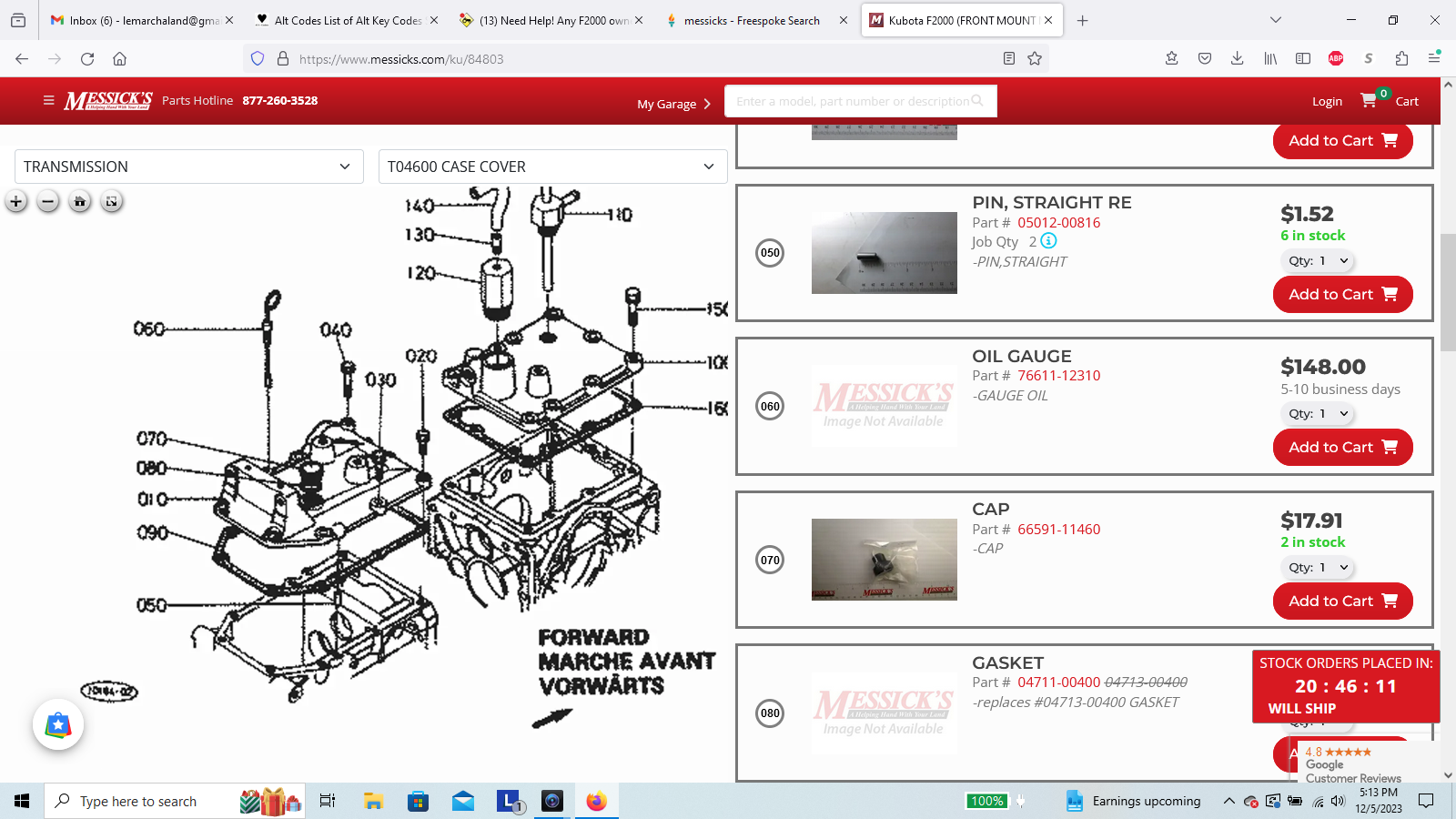Open Mail app from taskbar
Screen dimensions: 1456x819
[x=463, y=801]
